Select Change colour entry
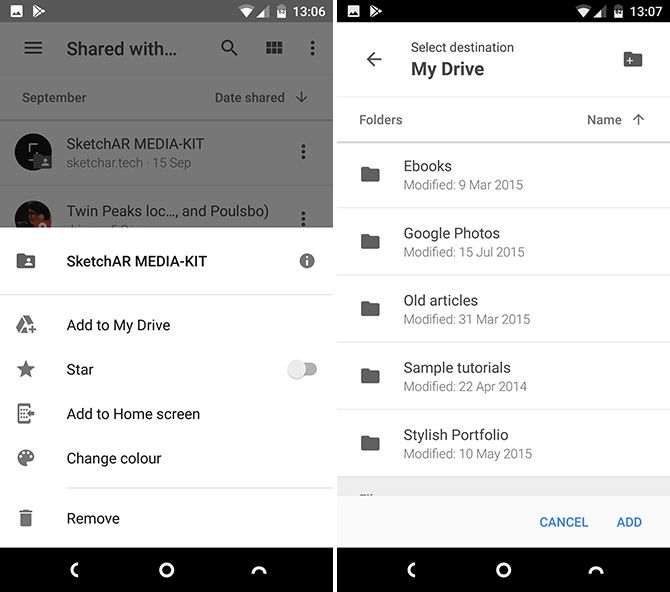This screenshot has width=670, height=592. (x=166, y=458)
